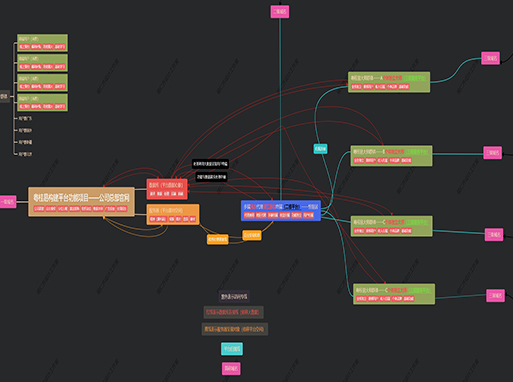Click the small cyan node on the teal curve

[x=320, y=149]
